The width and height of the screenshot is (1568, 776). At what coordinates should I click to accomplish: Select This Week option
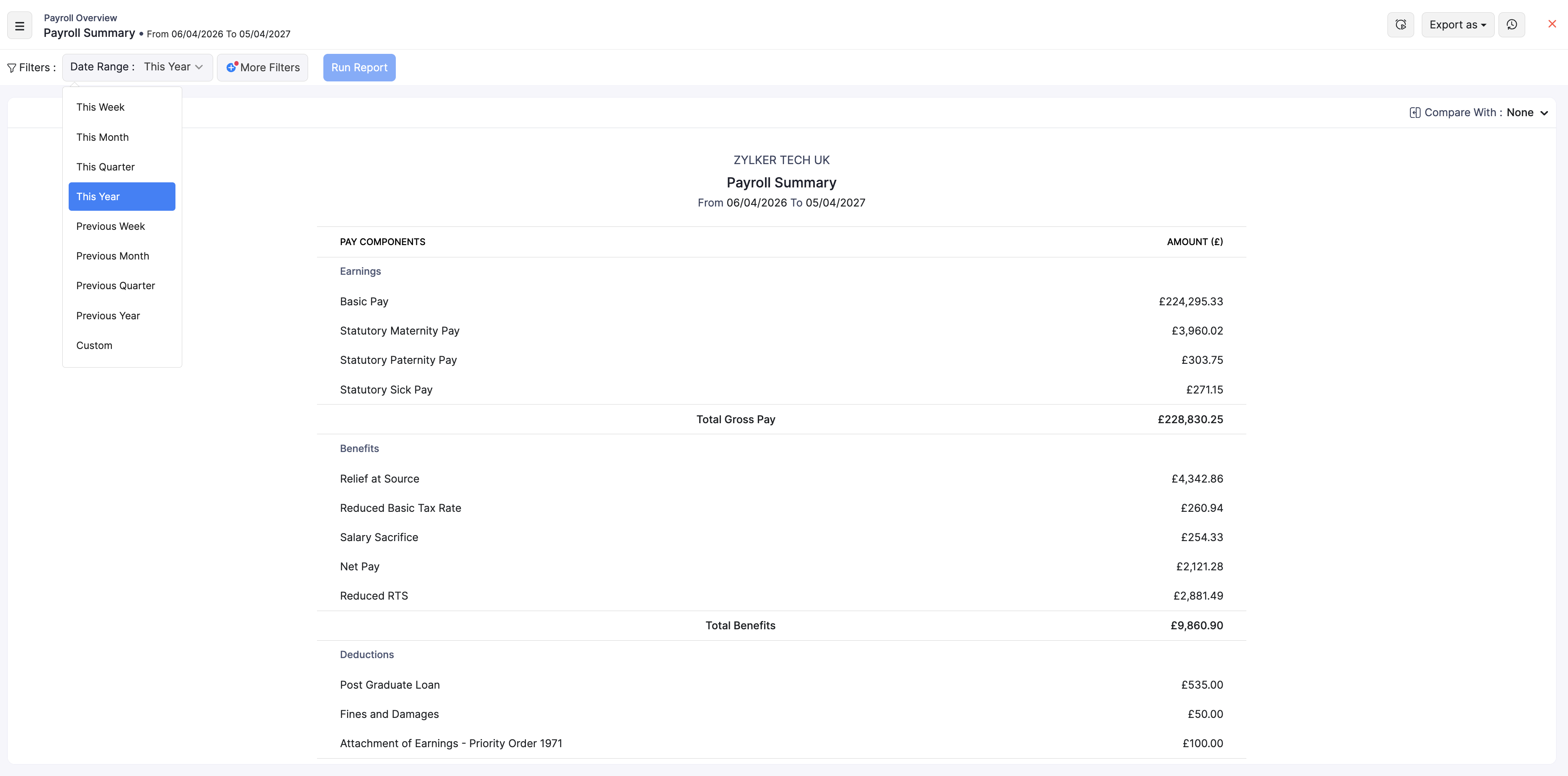(x=122, y=107)
